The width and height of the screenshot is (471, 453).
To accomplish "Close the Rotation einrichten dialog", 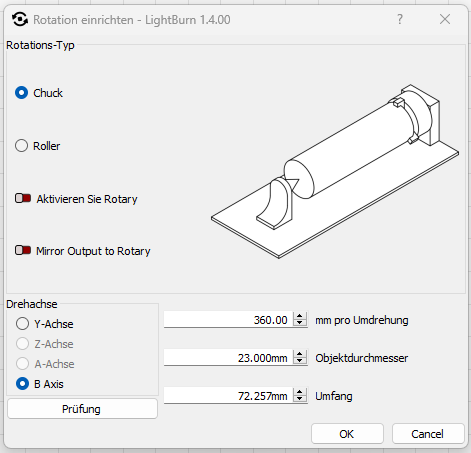I will (x=445, y=19).
